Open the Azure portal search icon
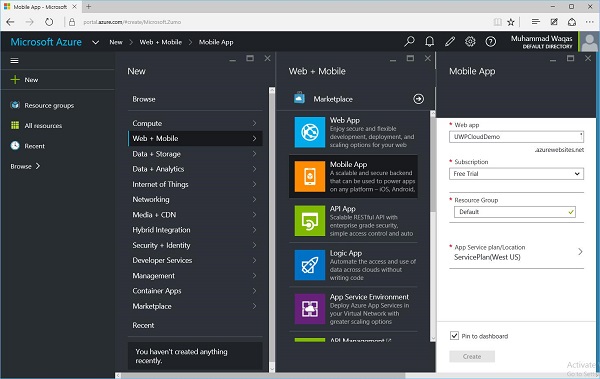 [x=409, y=41]
